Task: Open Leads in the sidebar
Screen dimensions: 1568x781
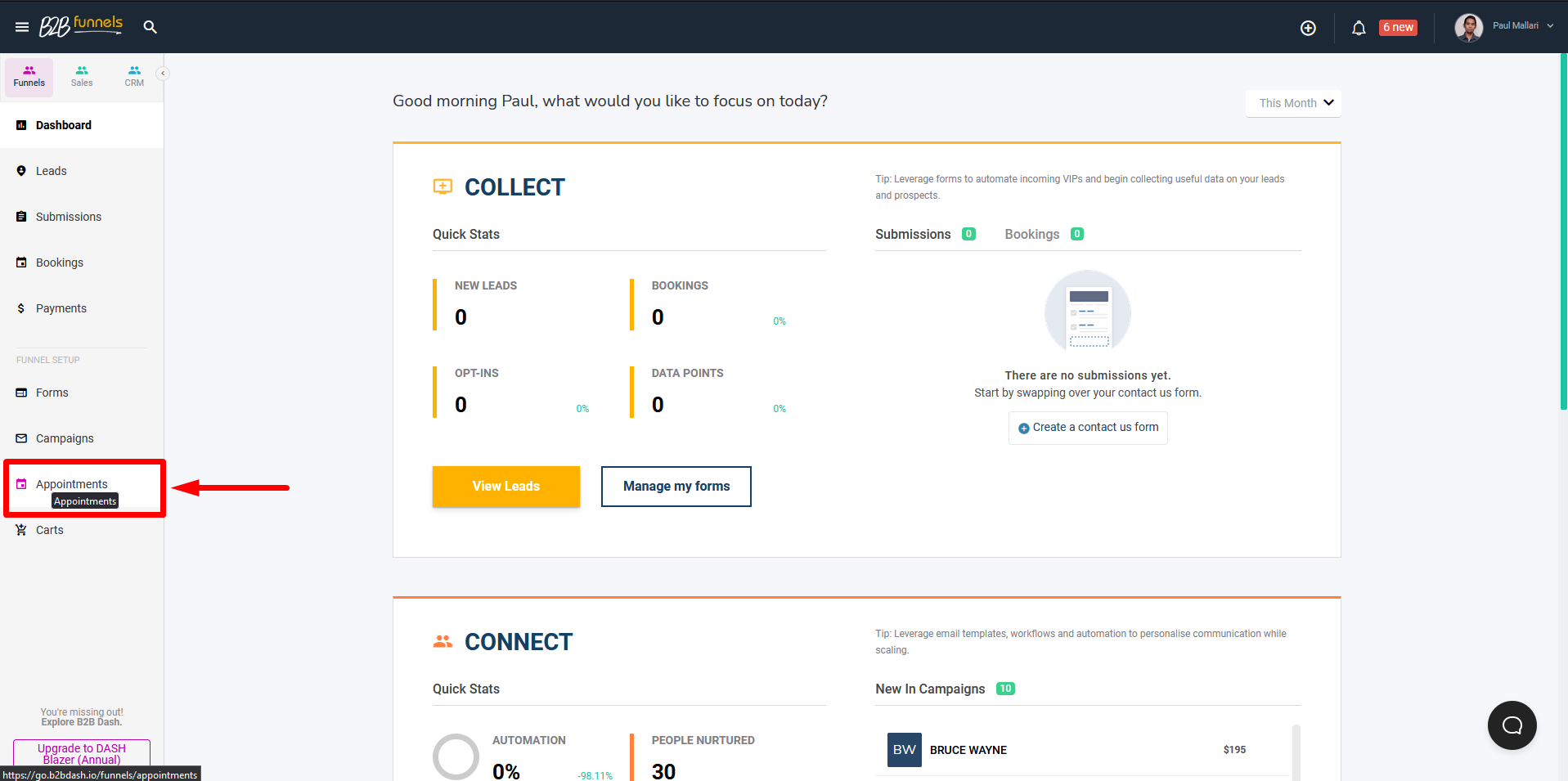Action: point(82,171)
